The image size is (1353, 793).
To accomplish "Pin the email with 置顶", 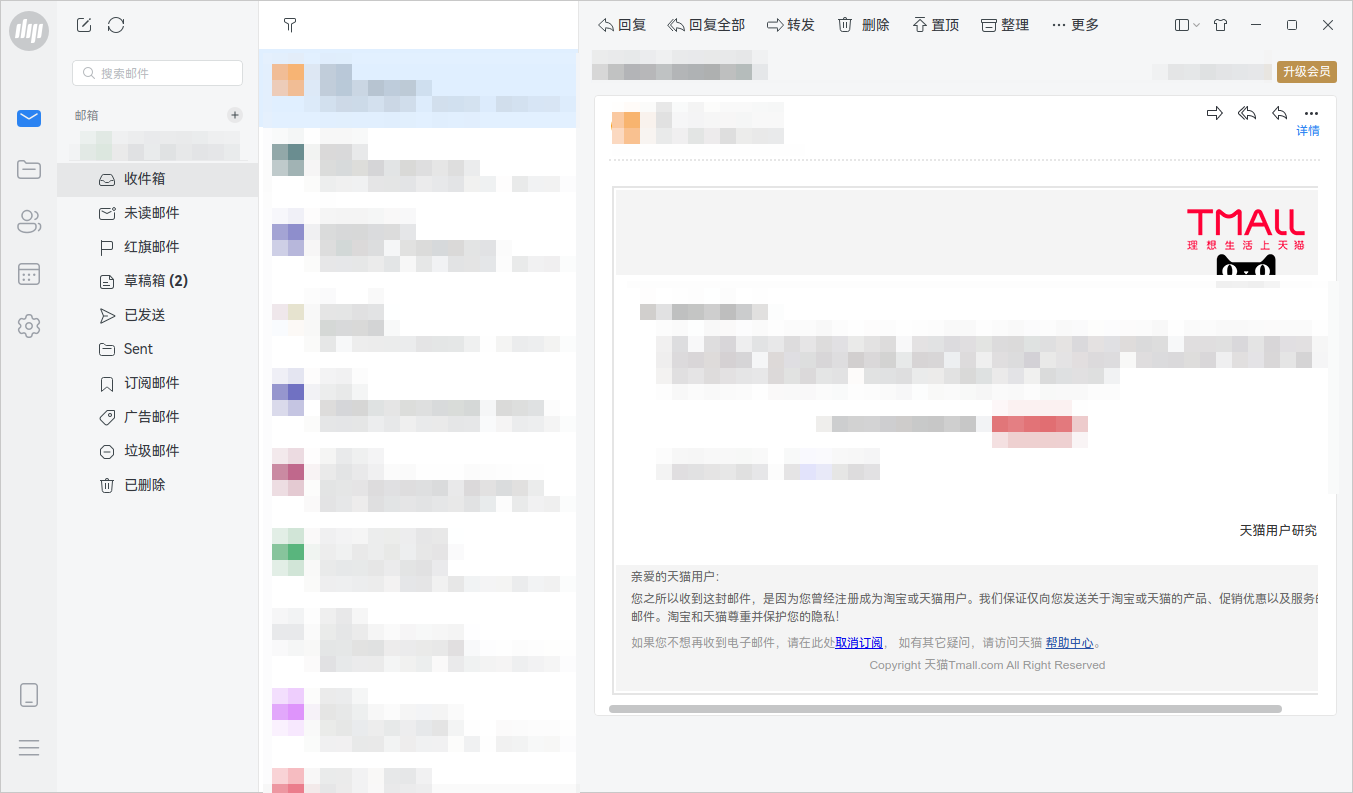I will [x=935, y=25].
